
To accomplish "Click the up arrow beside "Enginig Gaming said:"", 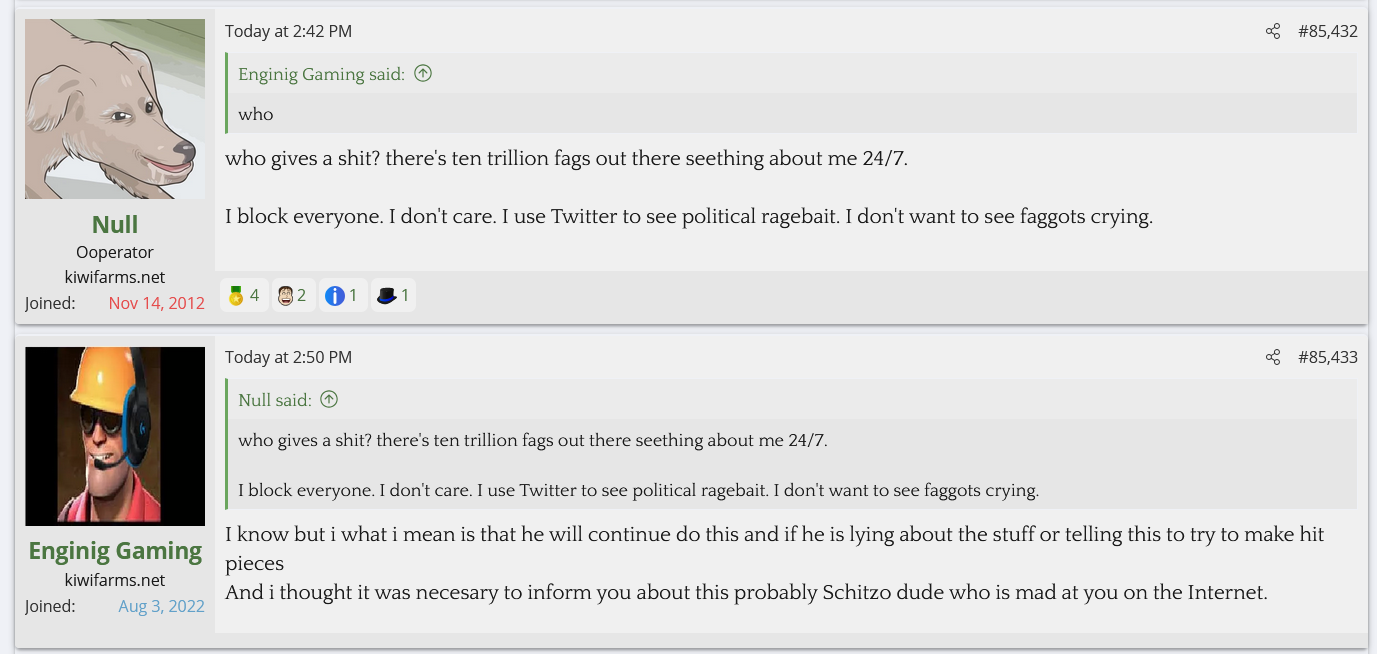I will click(423, 73).
